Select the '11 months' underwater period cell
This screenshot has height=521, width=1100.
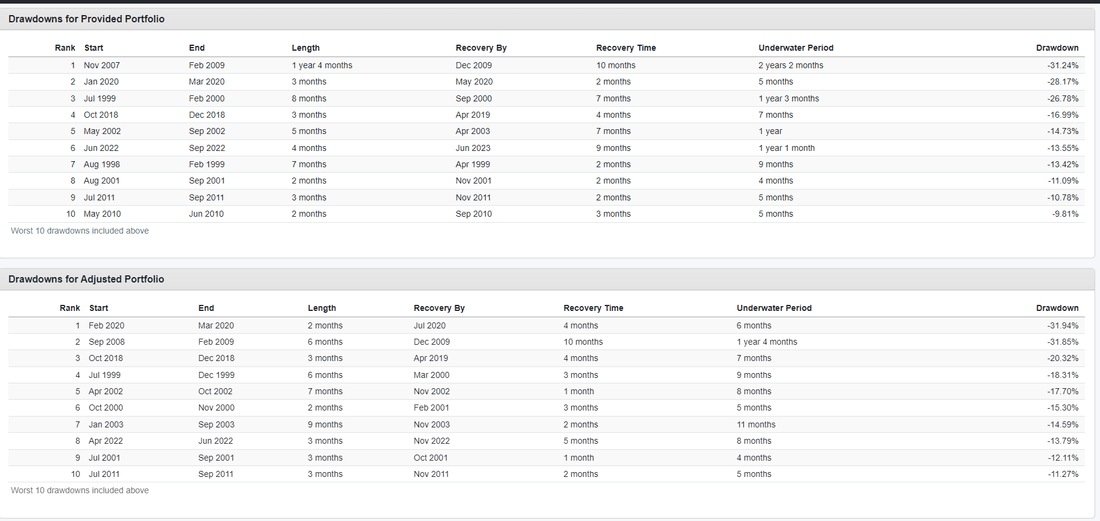coord(756,424)
